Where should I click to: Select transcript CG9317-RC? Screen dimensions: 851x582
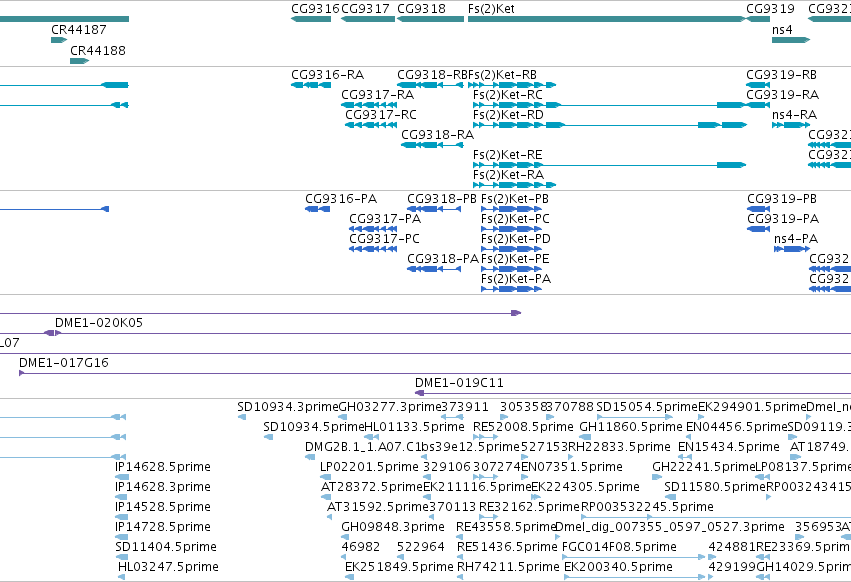(371, 125)
